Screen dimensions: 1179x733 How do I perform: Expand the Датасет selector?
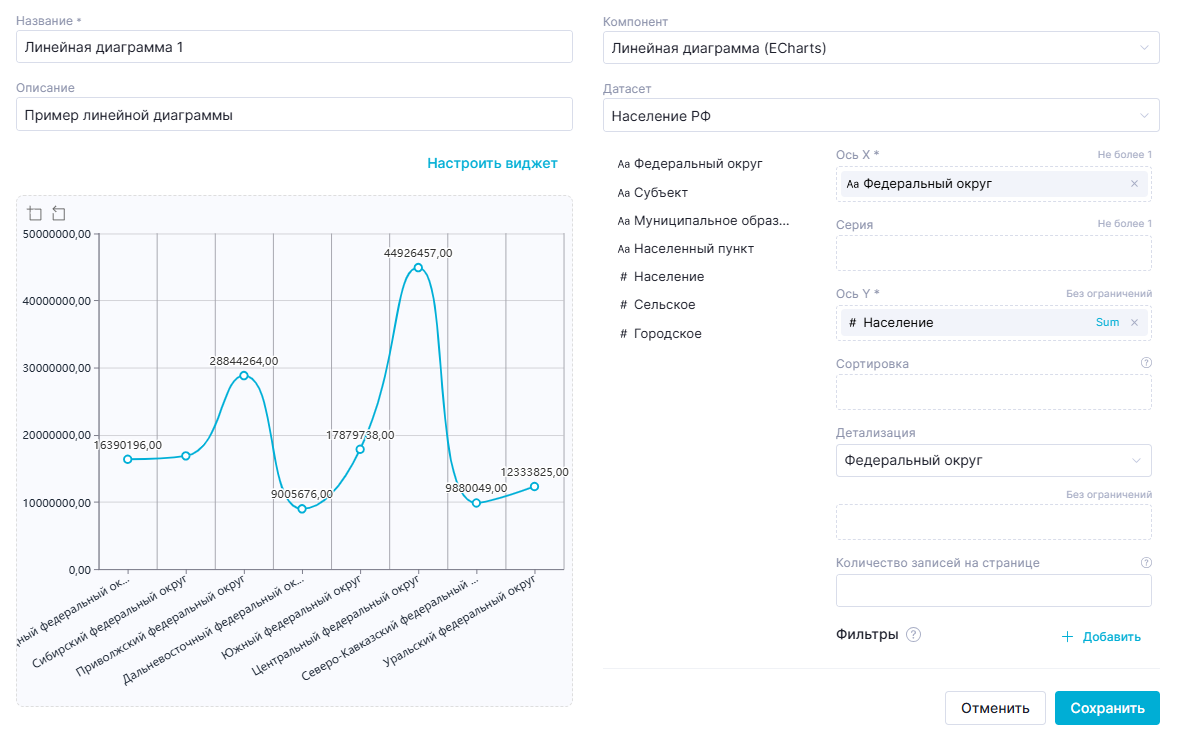pos(881,116)
